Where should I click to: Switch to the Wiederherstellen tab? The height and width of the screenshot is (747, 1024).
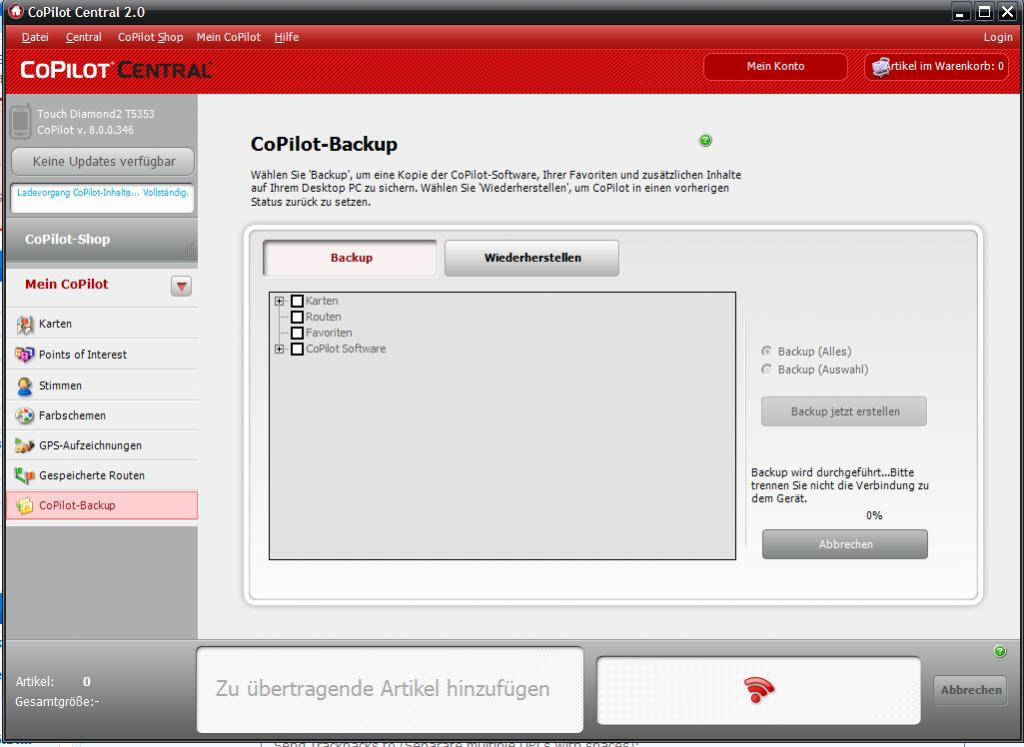pyautogui.click(x=532, y=258)
